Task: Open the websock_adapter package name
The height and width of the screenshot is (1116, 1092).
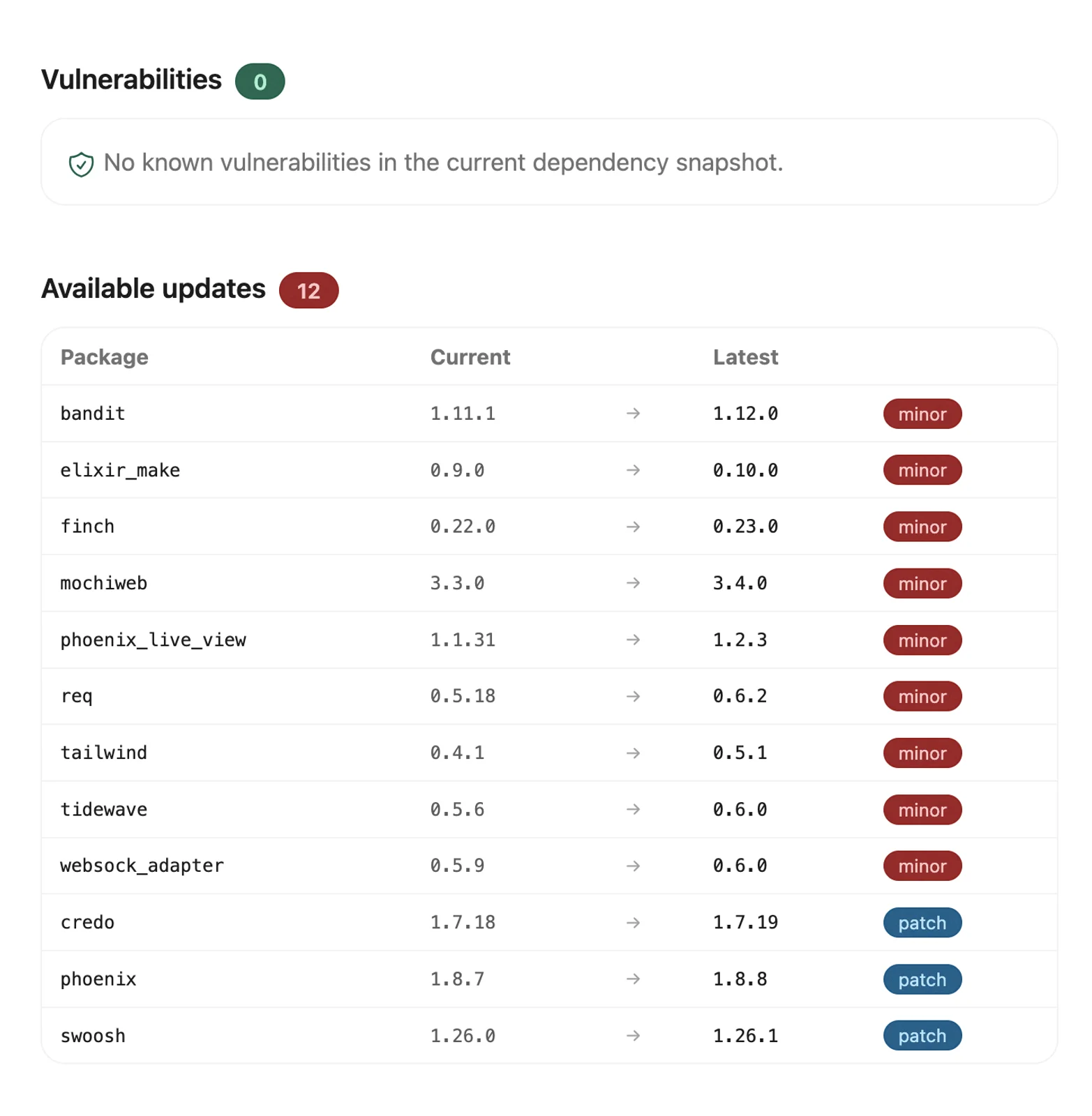Action: [142, 866]
